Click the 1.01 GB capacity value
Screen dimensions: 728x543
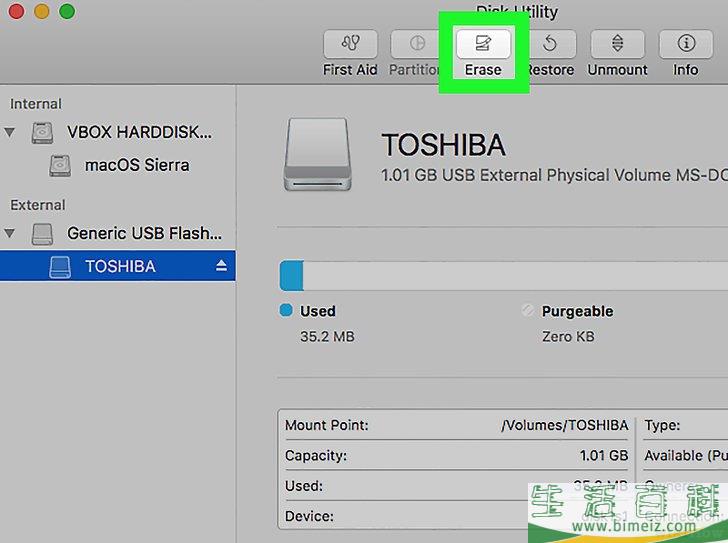(604, 456)
